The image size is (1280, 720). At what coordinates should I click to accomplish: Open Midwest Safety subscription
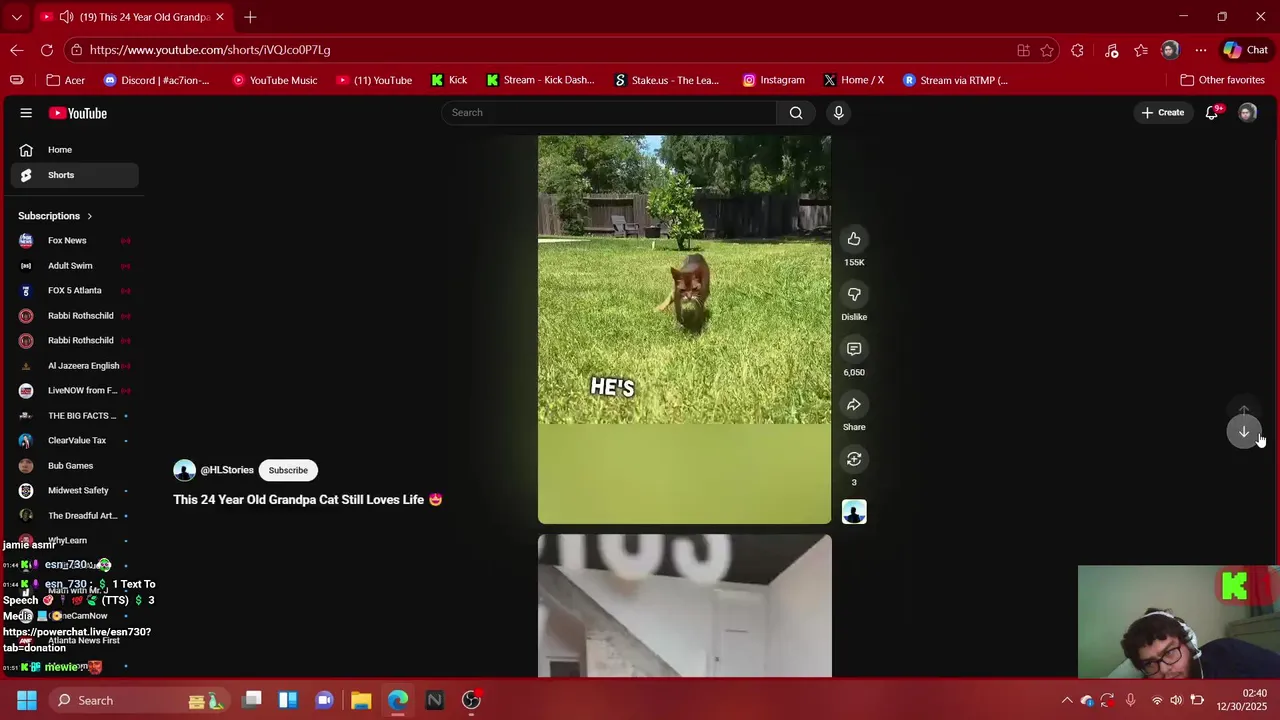point(75,491)
